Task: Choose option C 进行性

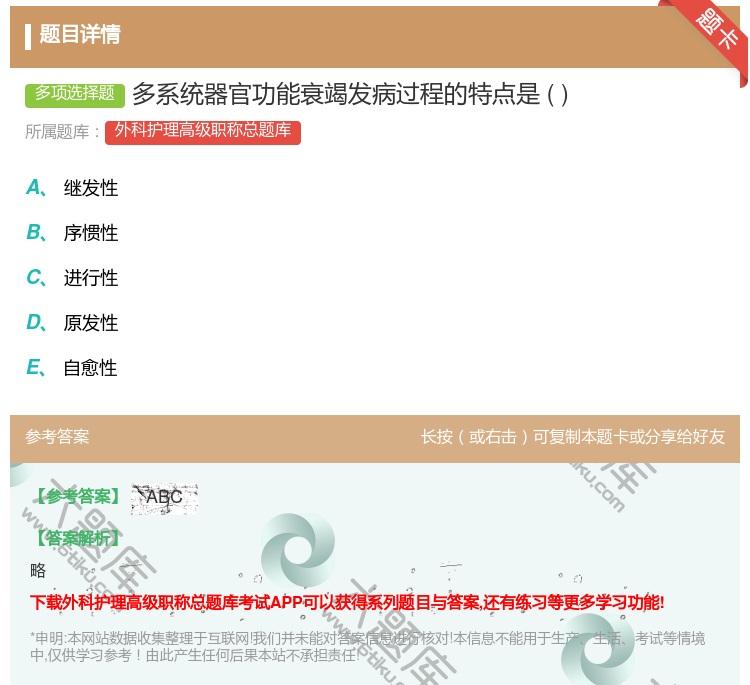Action: (x=90, y=278)
